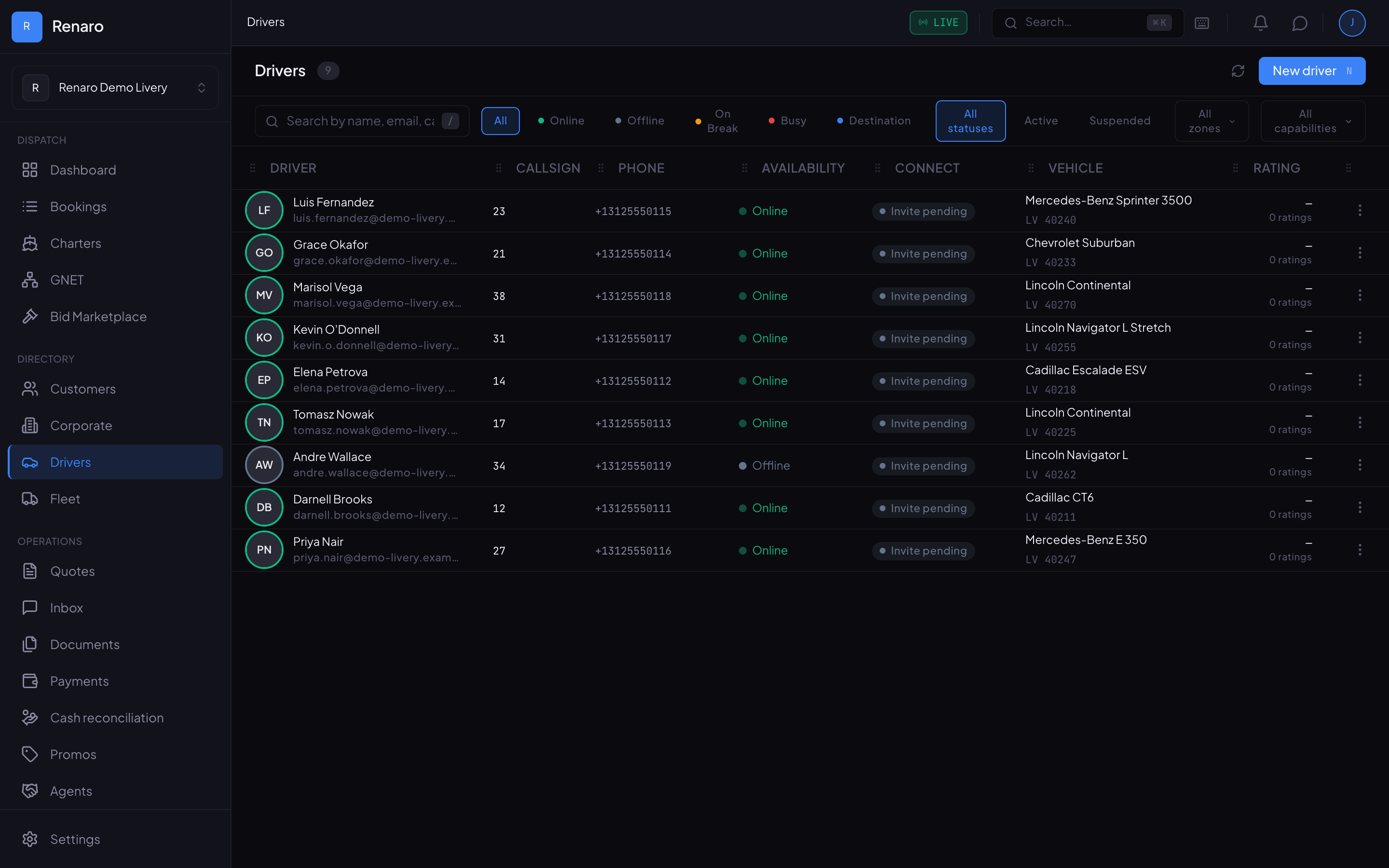Click Grace Okafor's GO avatar
The width and height of the screenshot is (1389, 868).
coord(264,253)
